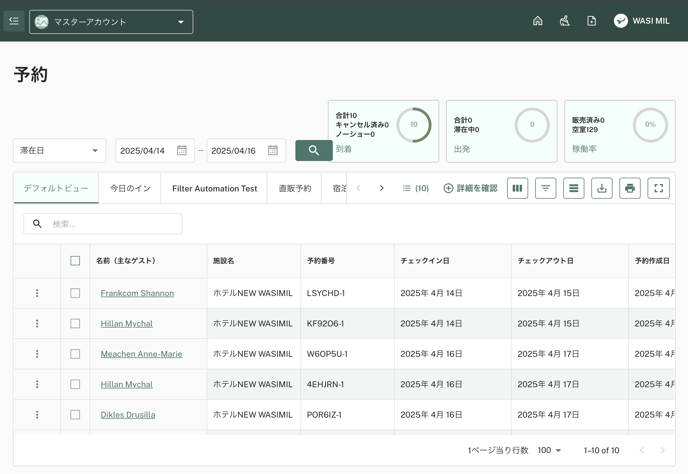Check the Frankcom Shannon row checkbox
Viewport: 688px width, 474px height.
tap(75, 293)
